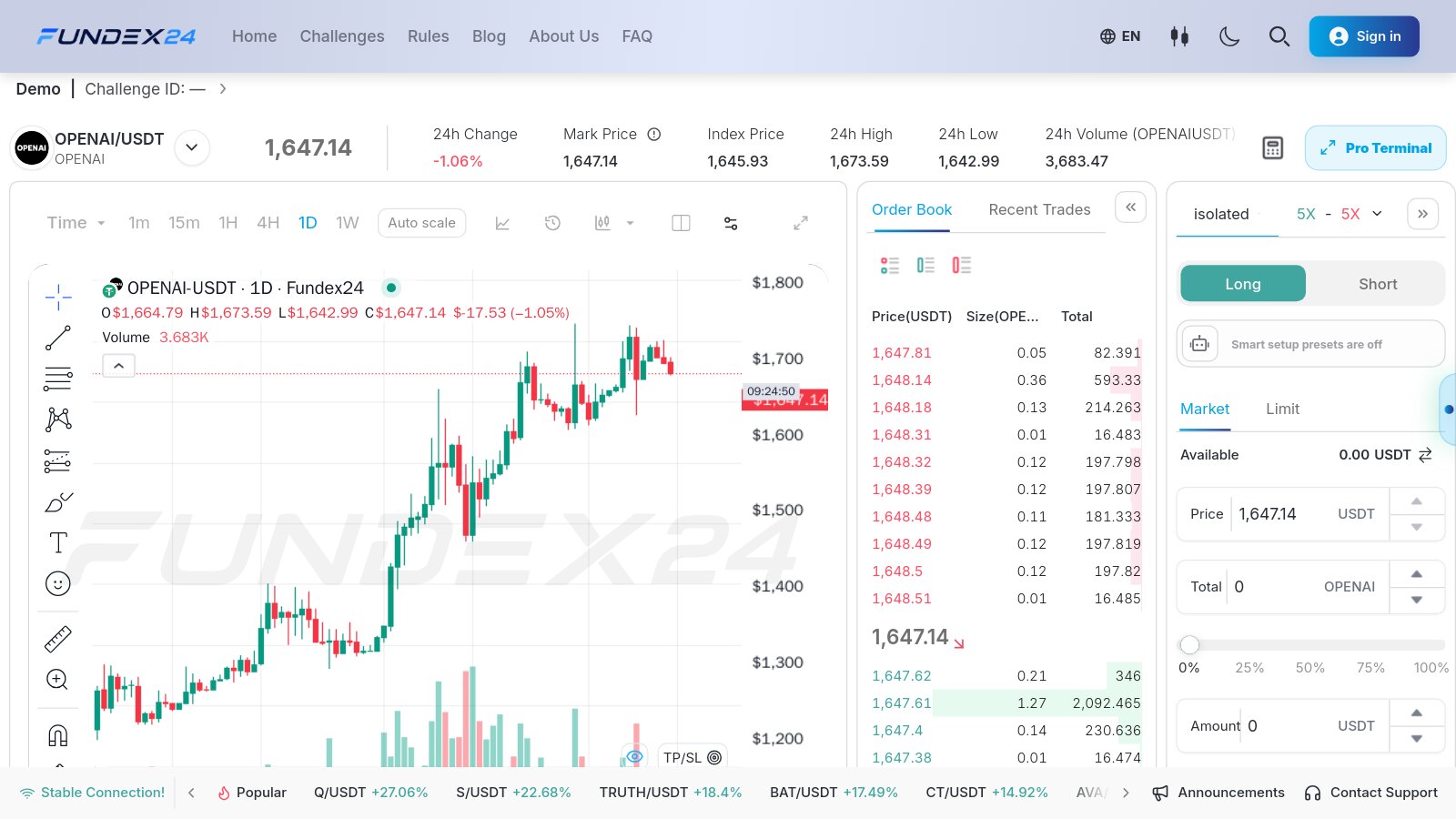
Task: Select the crosshair cursor tool
Action: coord(58,297)
